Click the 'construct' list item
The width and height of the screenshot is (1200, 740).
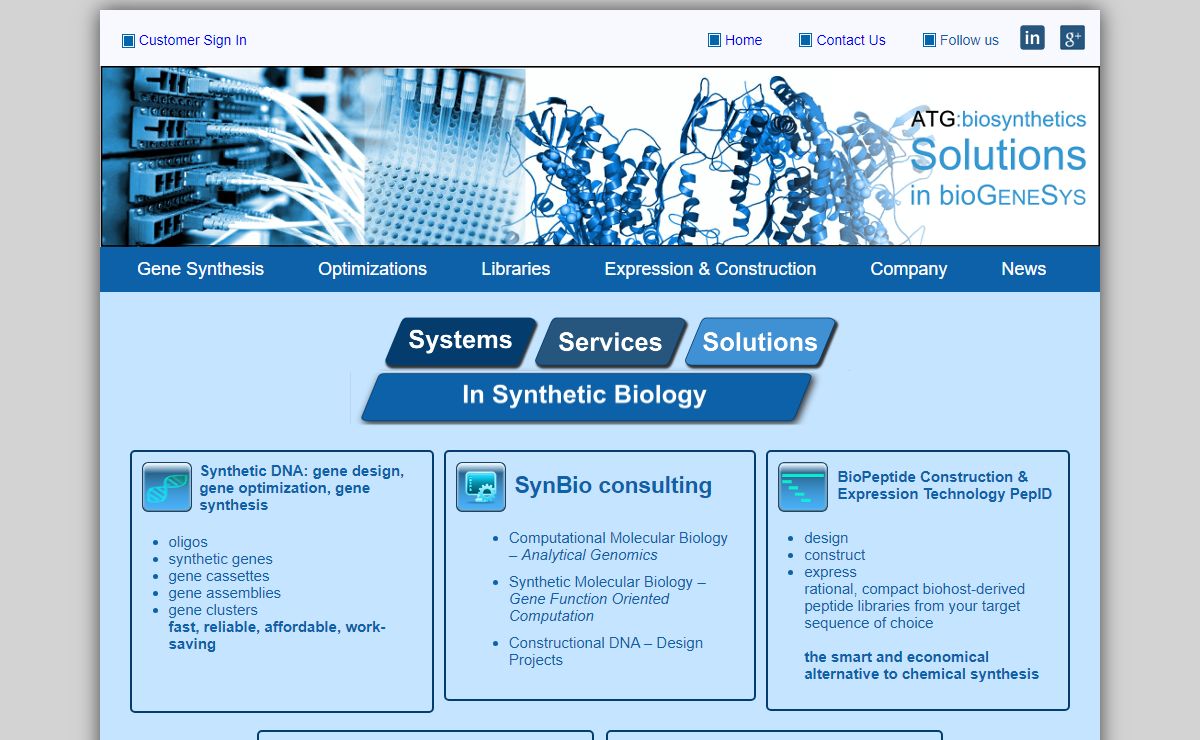(835, 555)
